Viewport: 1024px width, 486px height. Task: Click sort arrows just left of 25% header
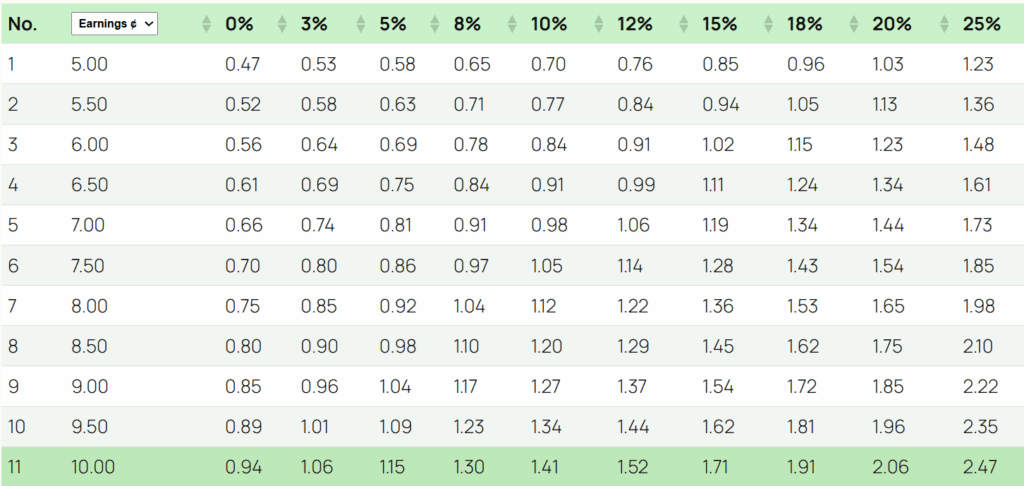tap(943, 24)
